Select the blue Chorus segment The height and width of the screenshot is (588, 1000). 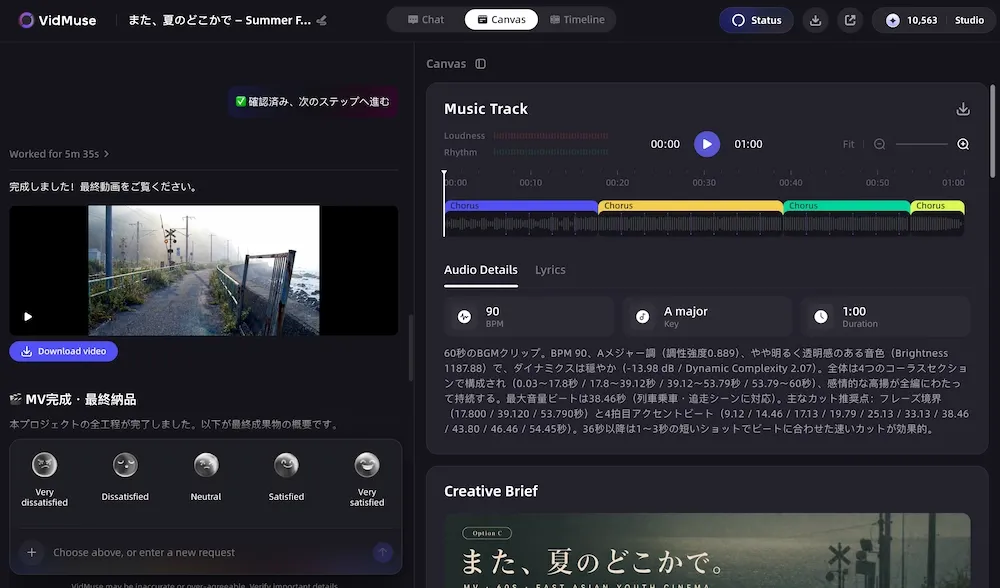pos(521,206)
